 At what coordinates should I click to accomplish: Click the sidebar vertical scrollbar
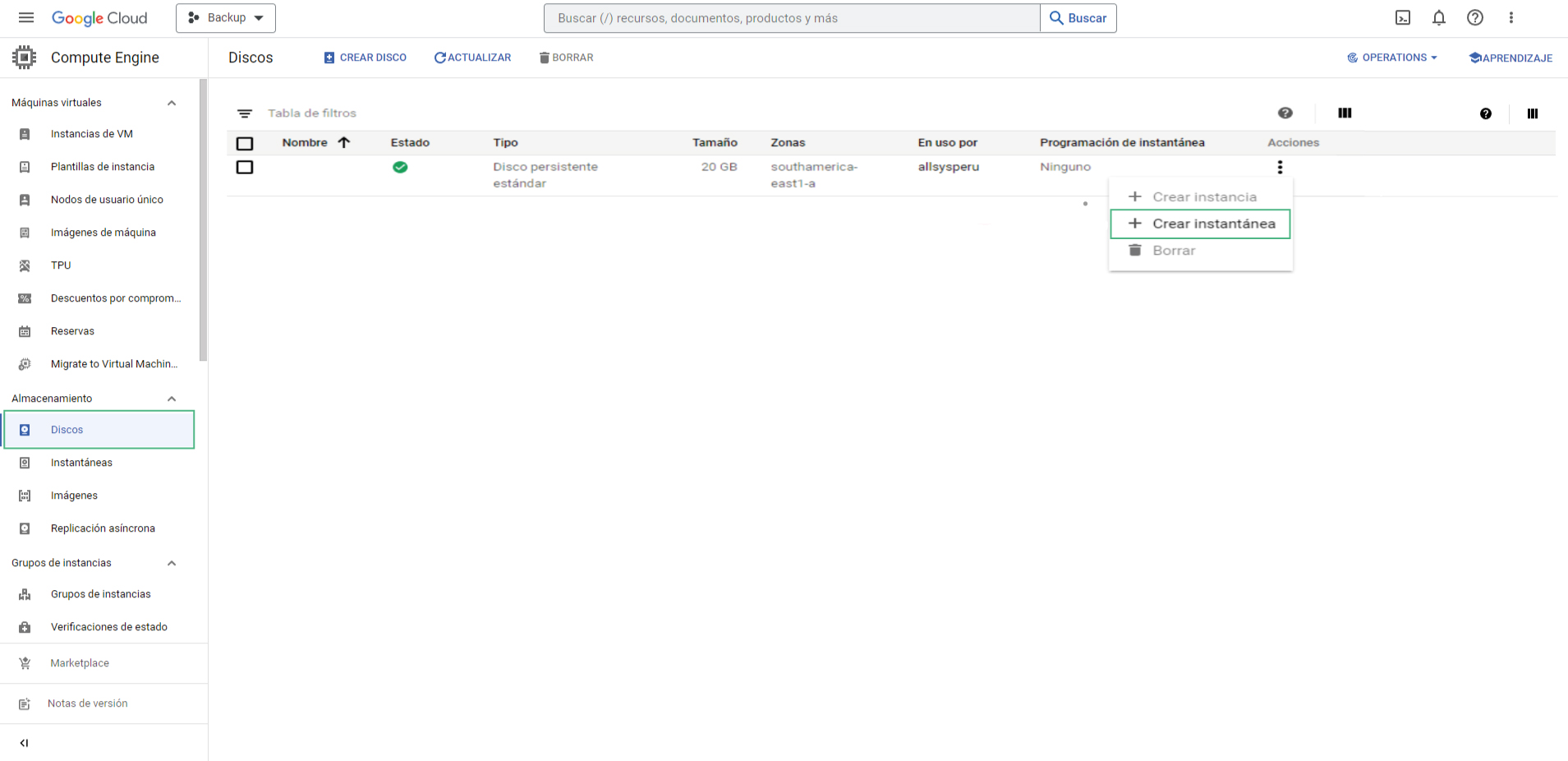pos(204,220)
